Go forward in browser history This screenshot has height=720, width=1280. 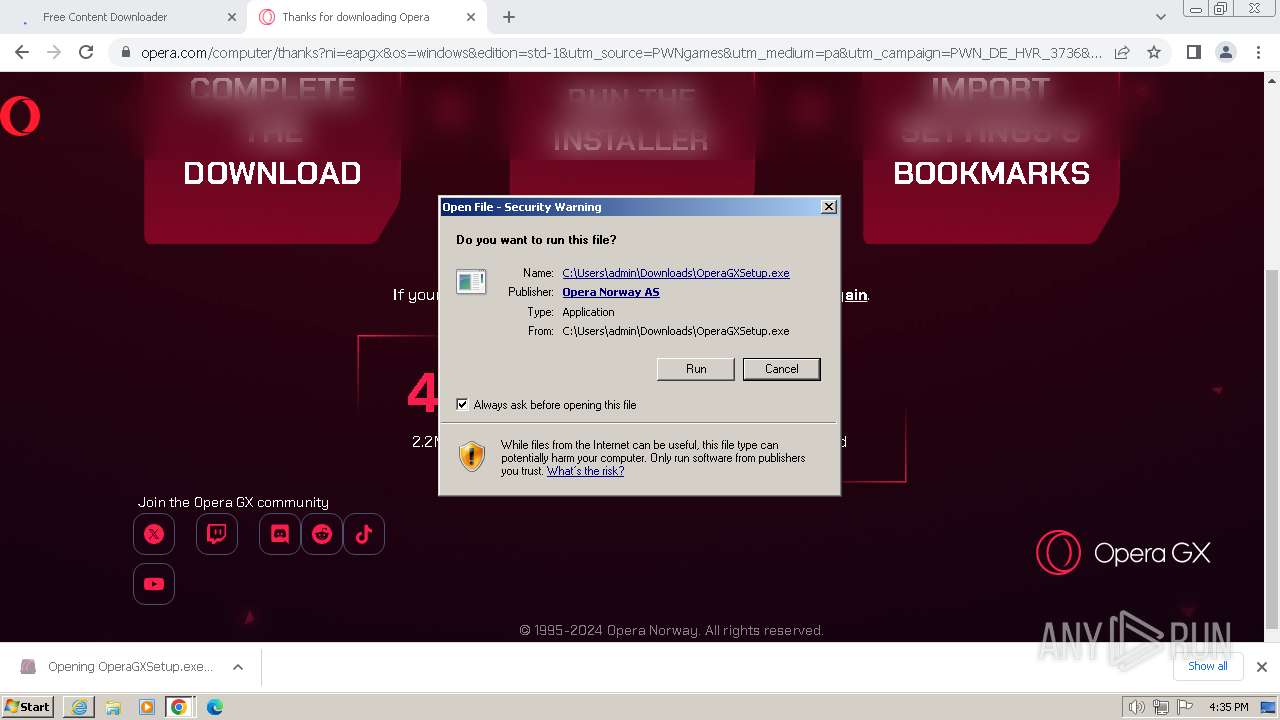pyautogui.click(x=54, y=52)
